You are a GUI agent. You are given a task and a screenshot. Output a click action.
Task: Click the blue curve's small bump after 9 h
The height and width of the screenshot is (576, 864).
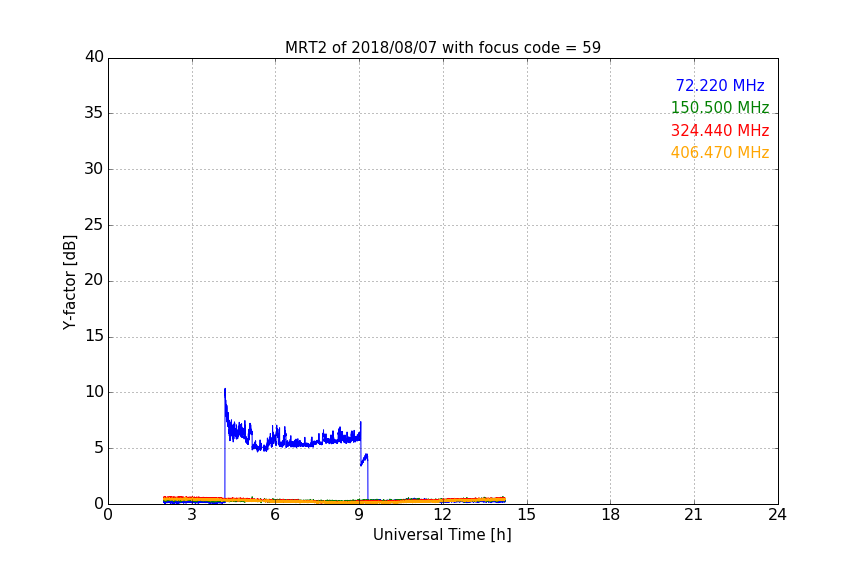click(364, 459)
